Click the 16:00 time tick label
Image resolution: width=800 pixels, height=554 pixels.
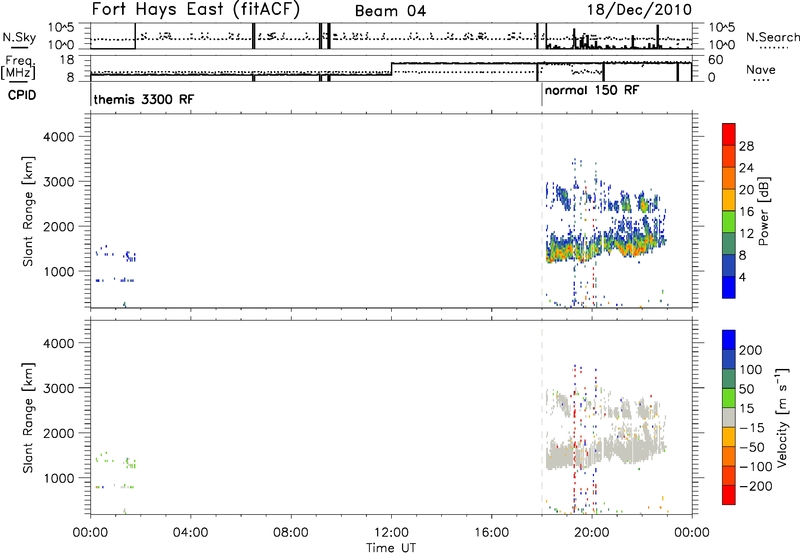pyautogui.click(x=491, y=533)
